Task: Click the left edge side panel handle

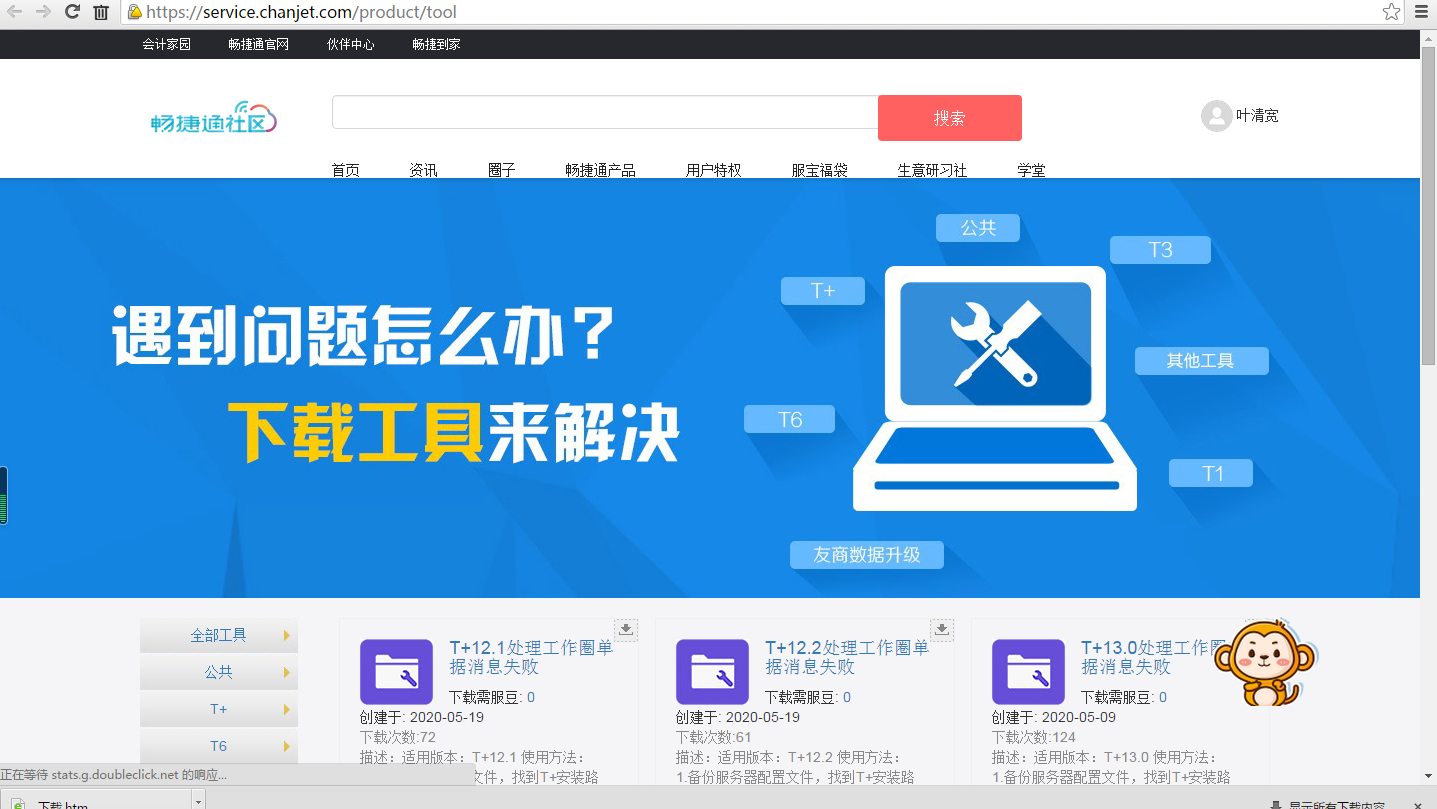Action: pyautogui.click(x=4, y=495)
